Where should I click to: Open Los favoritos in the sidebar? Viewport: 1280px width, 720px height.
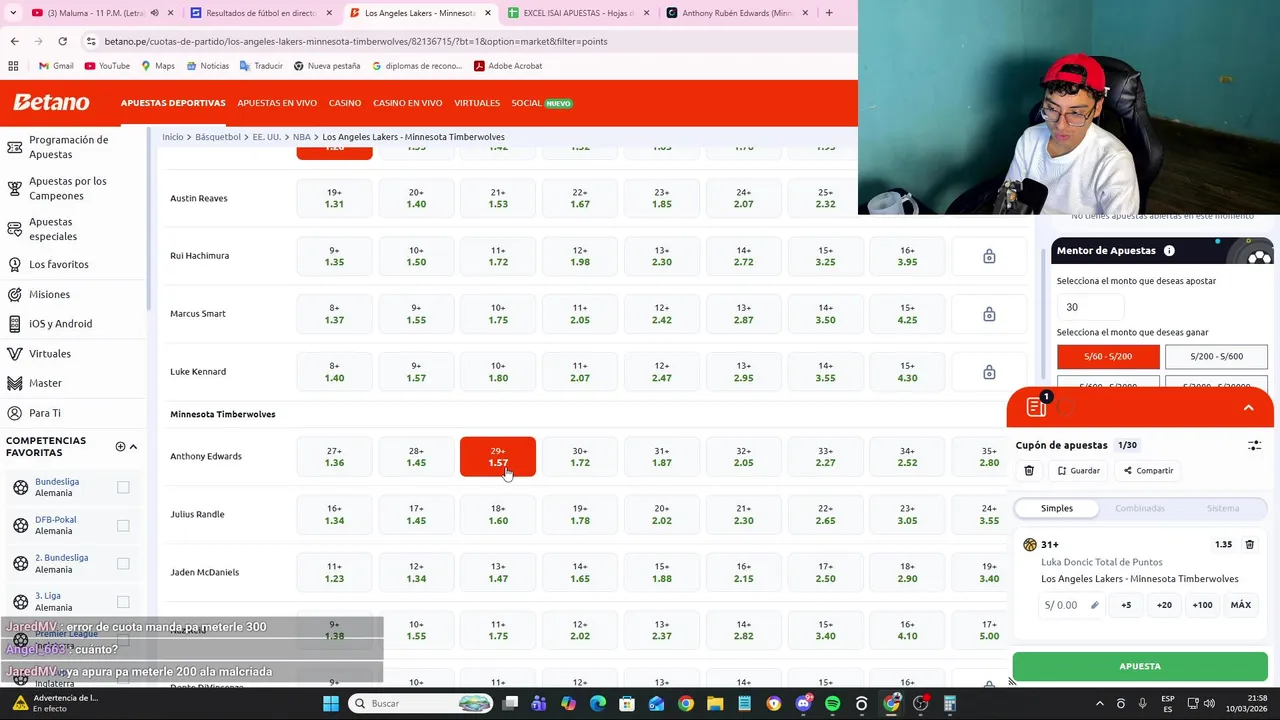pos(59,264)
